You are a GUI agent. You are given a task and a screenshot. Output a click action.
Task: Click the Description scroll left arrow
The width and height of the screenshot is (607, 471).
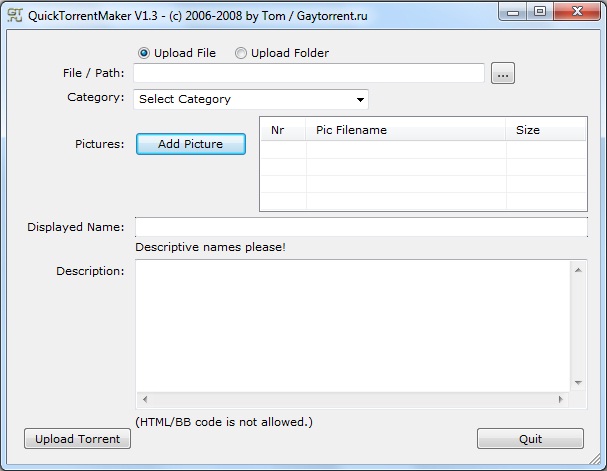[x=142, y=399]
